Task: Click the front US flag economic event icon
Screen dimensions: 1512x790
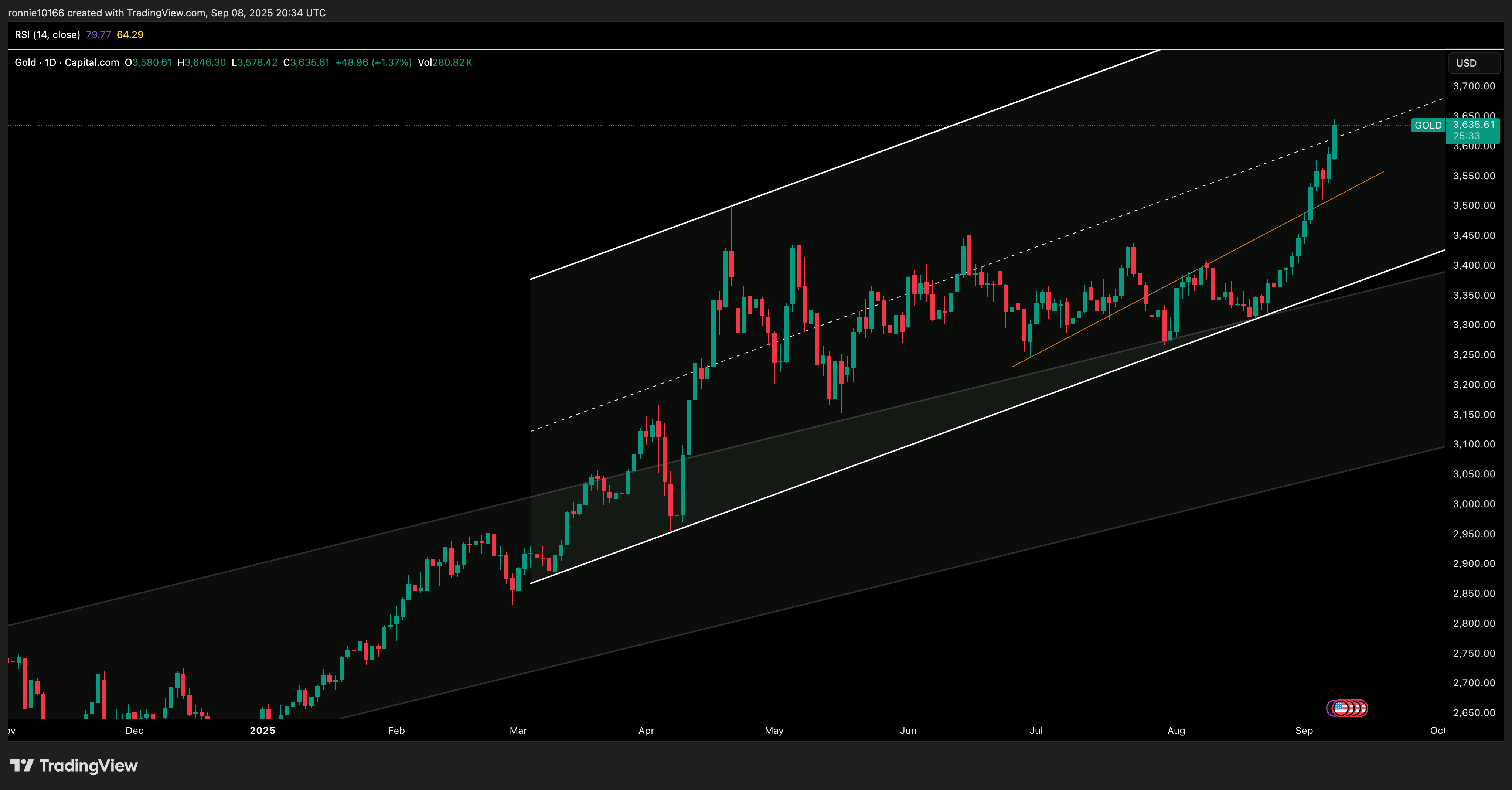Action: [1341, 708]
